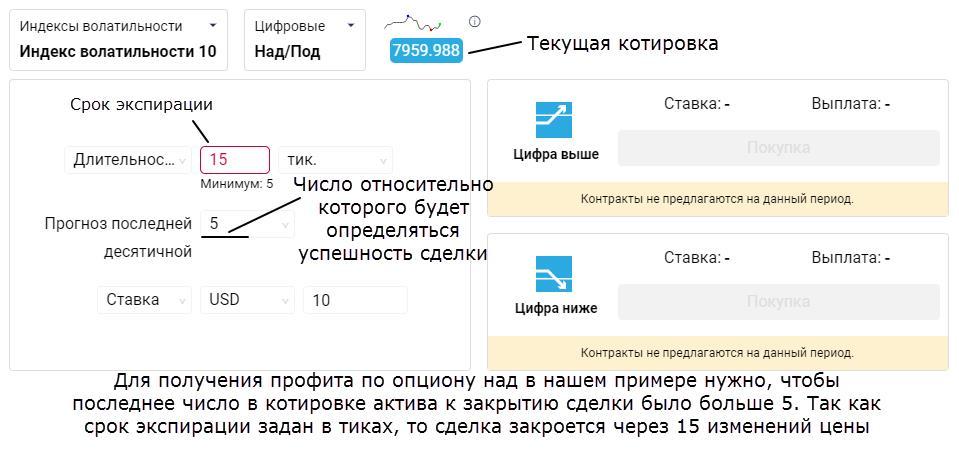Open the 'тик.' duration unit dropdown

335,160
